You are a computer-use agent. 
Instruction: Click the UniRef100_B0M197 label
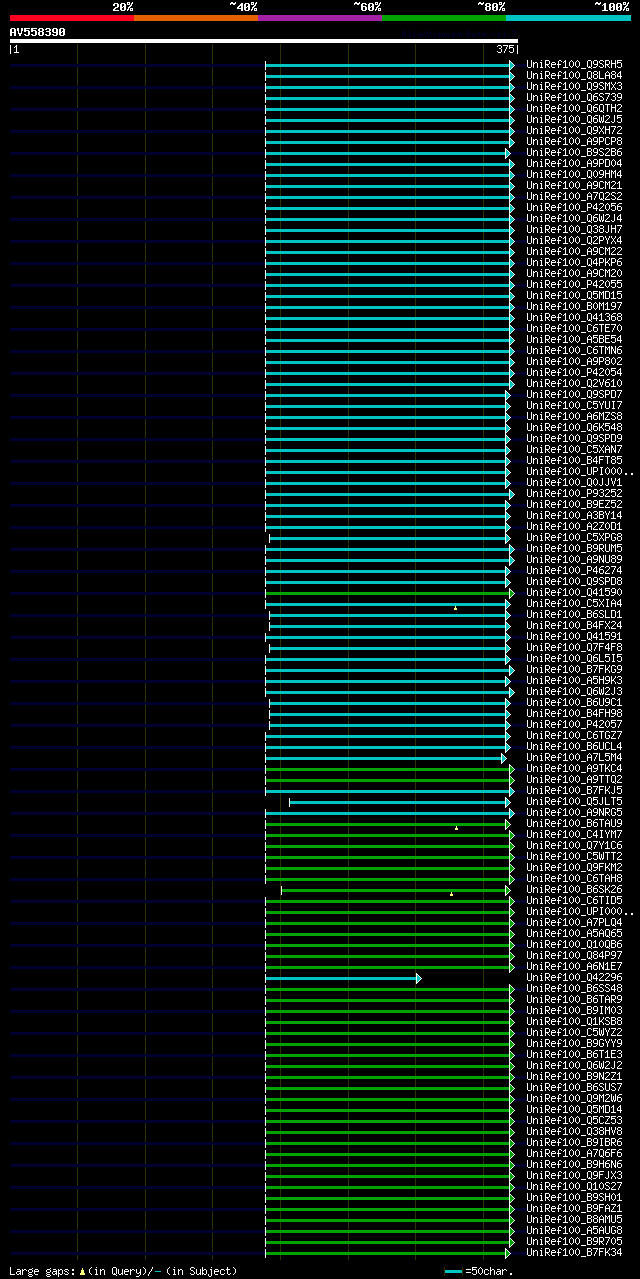tap(574, 306)
